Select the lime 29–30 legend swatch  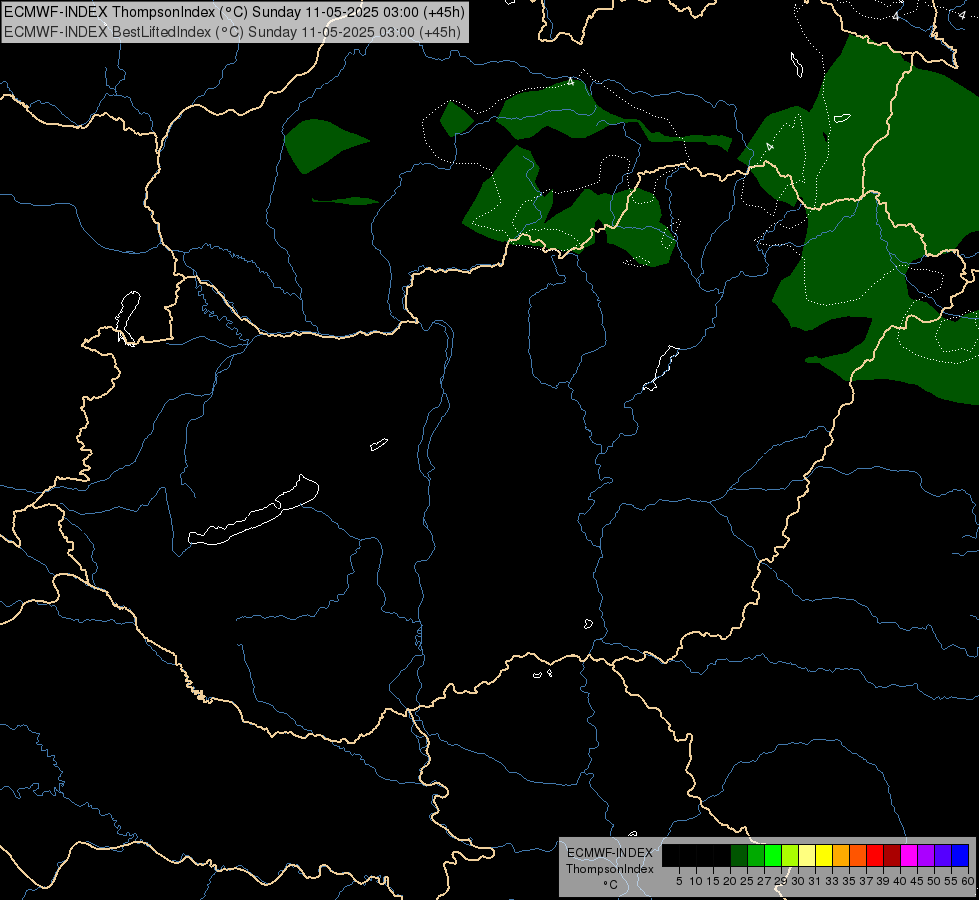[x=790, y=856]
